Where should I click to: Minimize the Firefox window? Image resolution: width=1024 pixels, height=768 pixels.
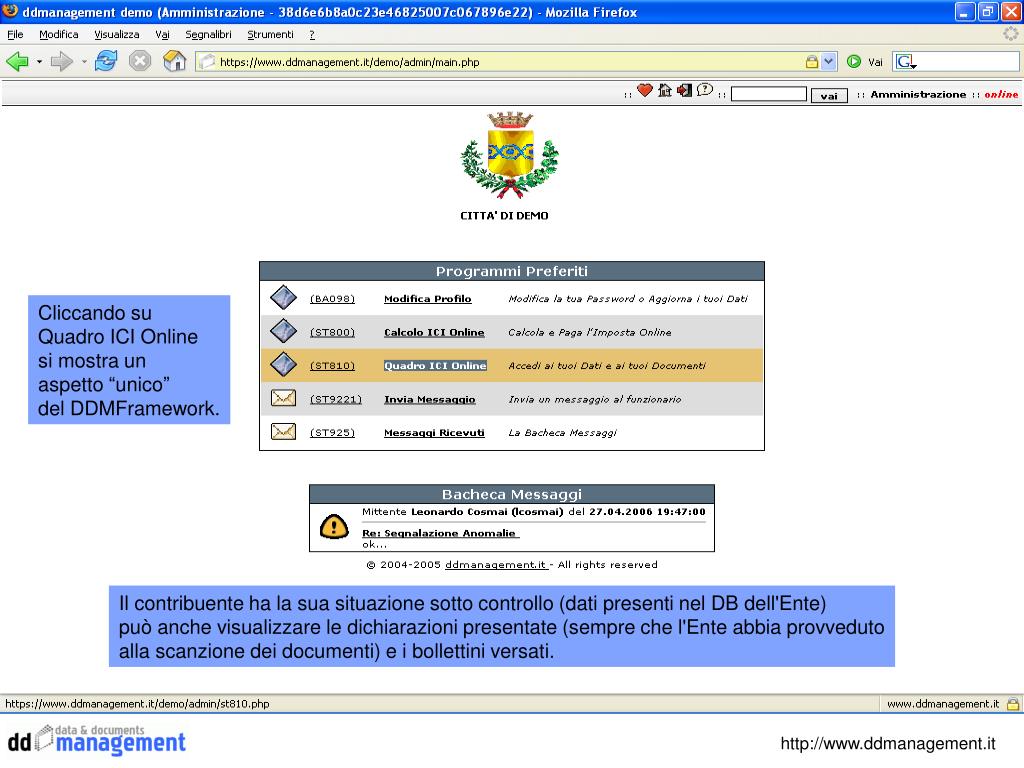click(x=965, y=12)
